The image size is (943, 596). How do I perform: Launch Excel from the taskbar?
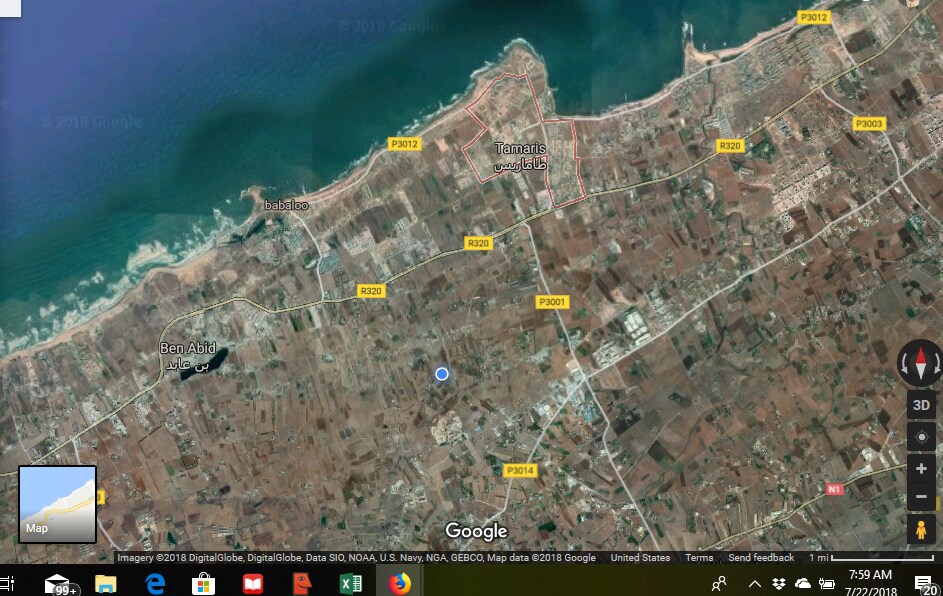coord(350,583)
